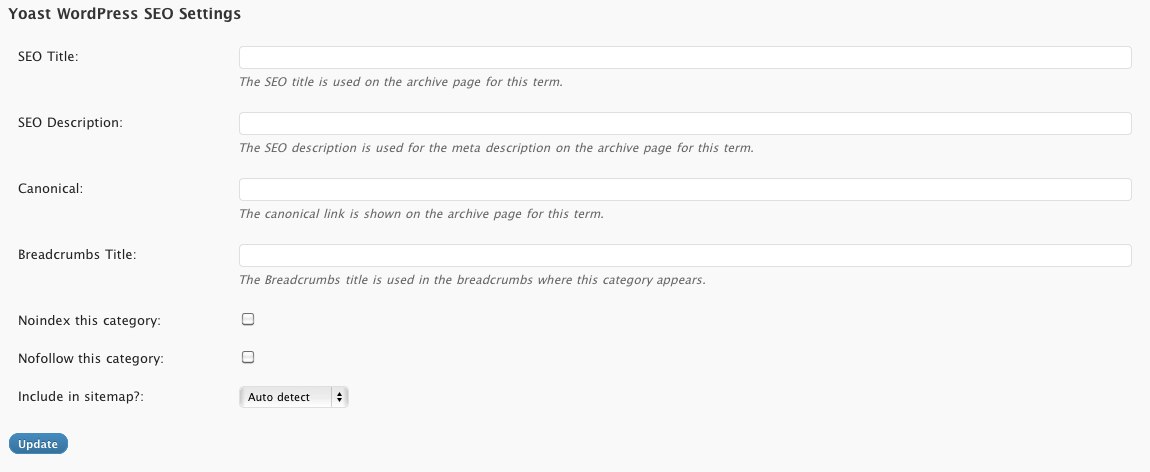
Task: Focus the SEO Description input box
Action: 685,124
